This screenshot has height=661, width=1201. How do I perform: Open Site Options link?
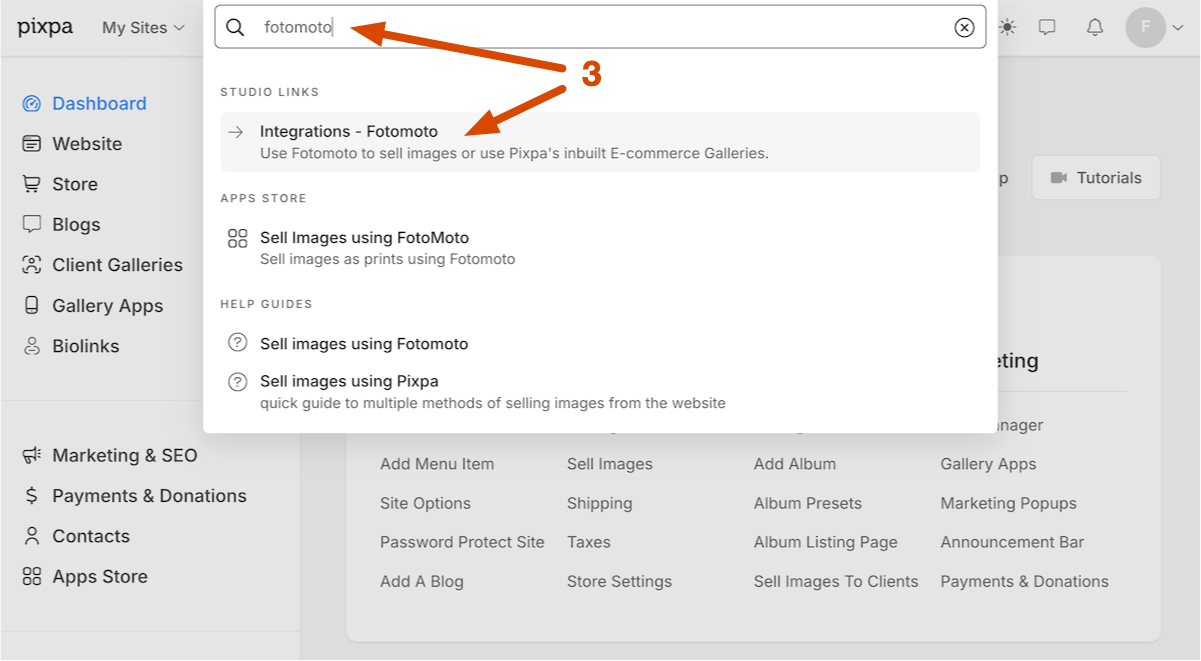click(425, 503)
